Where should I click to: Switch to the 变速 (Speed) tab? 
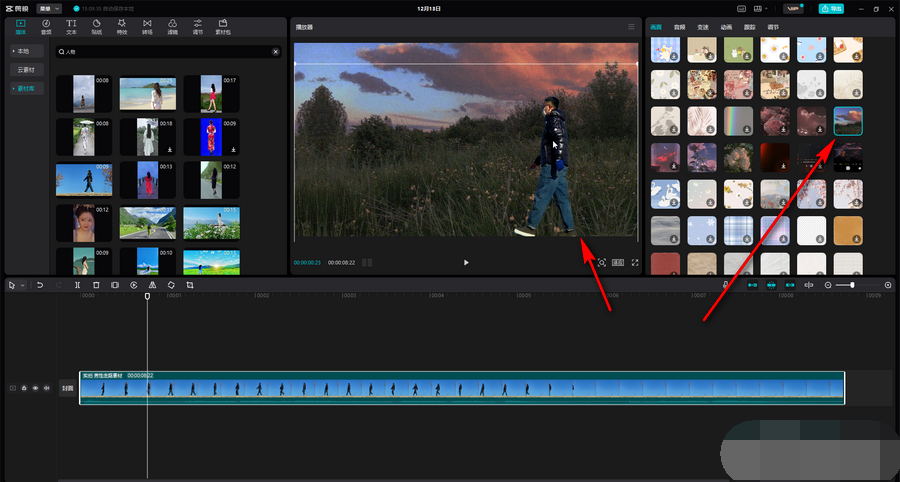(x=701, y=27)
